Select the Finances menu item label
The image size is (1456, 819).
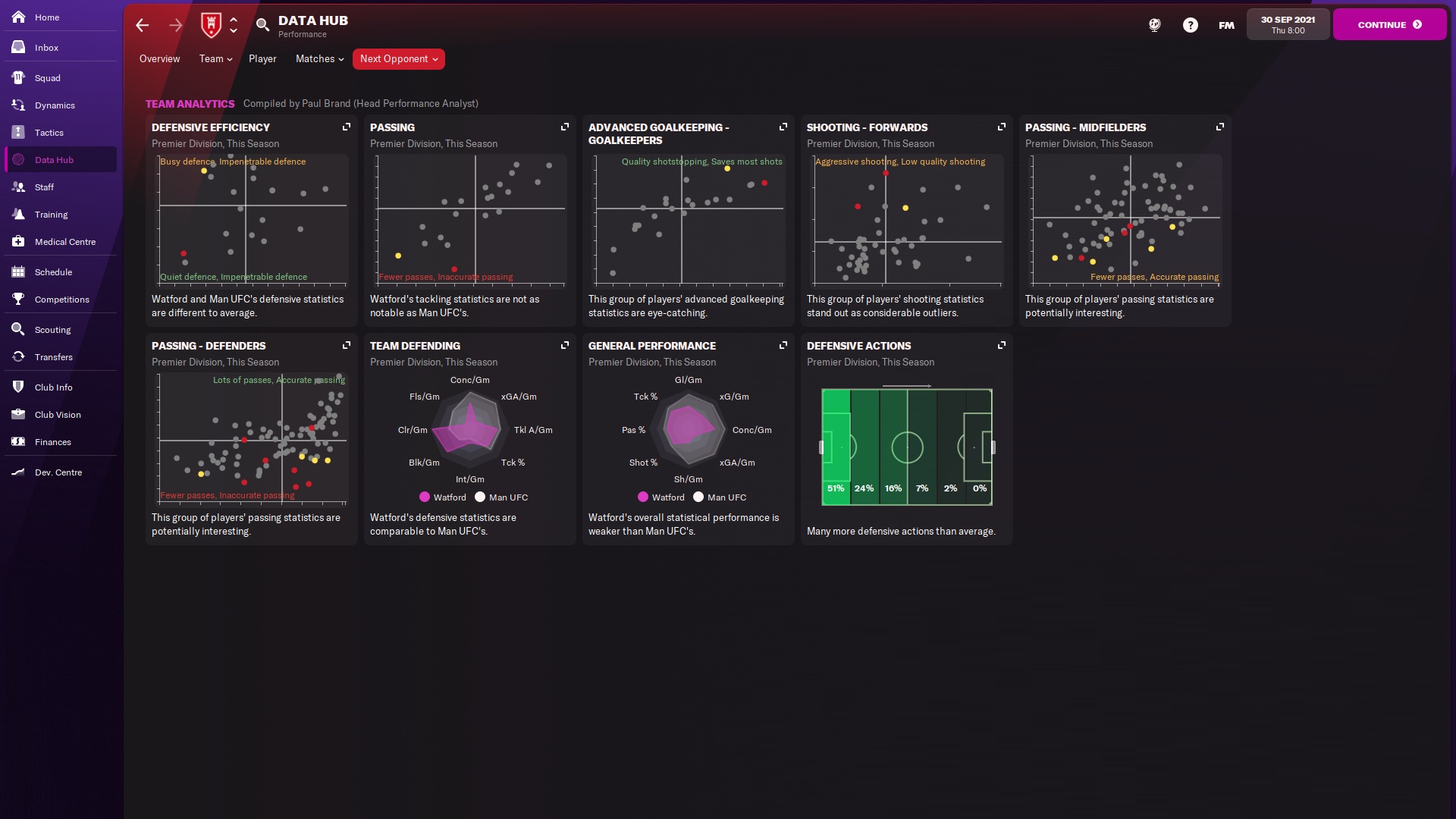[53, 442]
